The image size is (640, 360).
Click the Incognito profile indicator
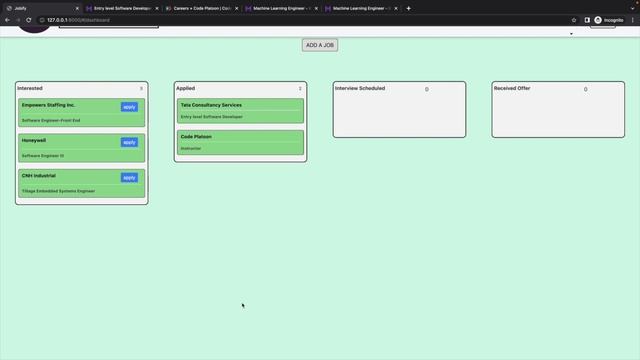[x=609, y=20]
